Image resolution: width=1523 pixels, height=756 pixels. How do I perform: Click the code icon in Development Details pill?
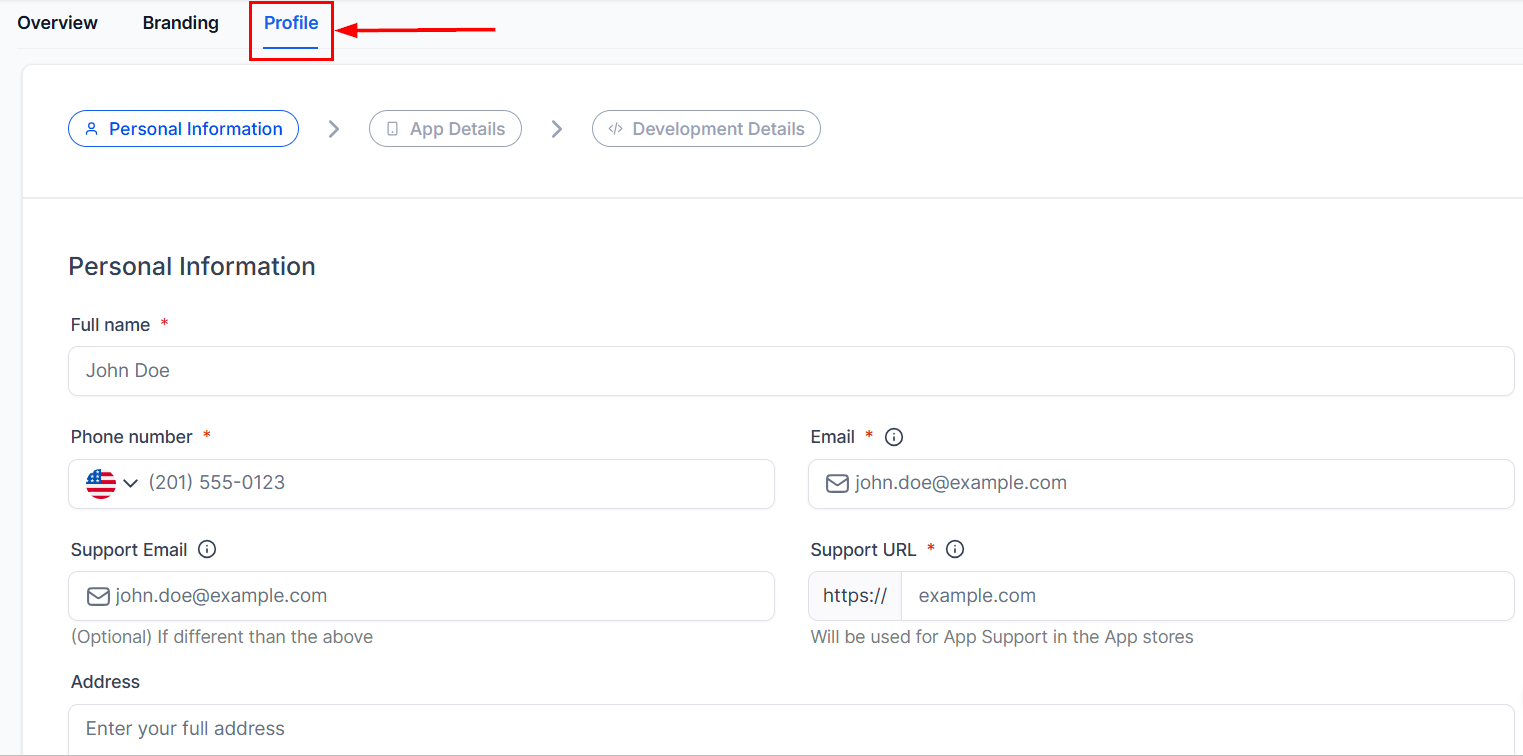click(x=616, y=129)
